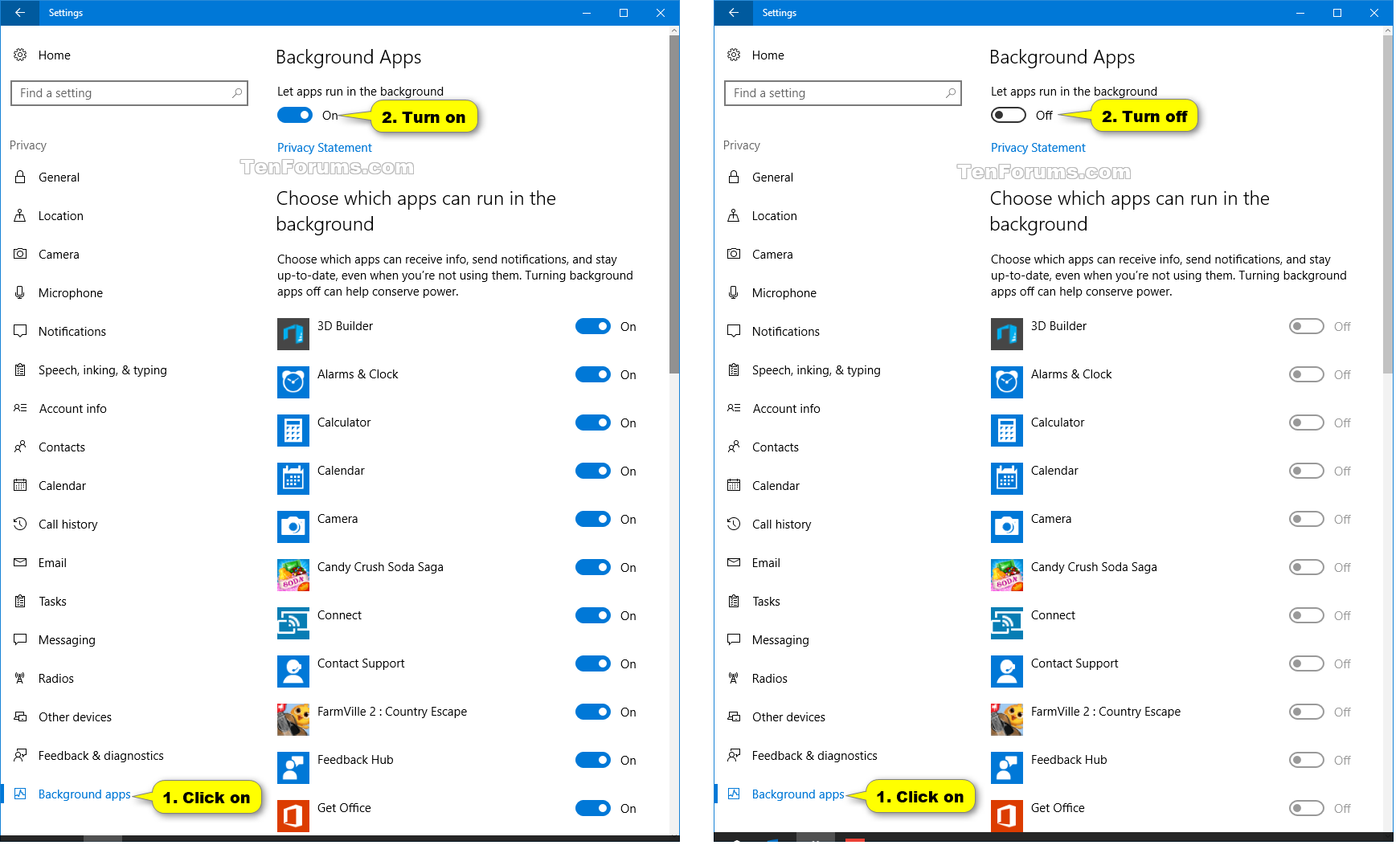Image resolution: width=1400 pixels, height=845 pixels.
Task: Toggle Contact Support switch in left window
Action: point(593,663)
